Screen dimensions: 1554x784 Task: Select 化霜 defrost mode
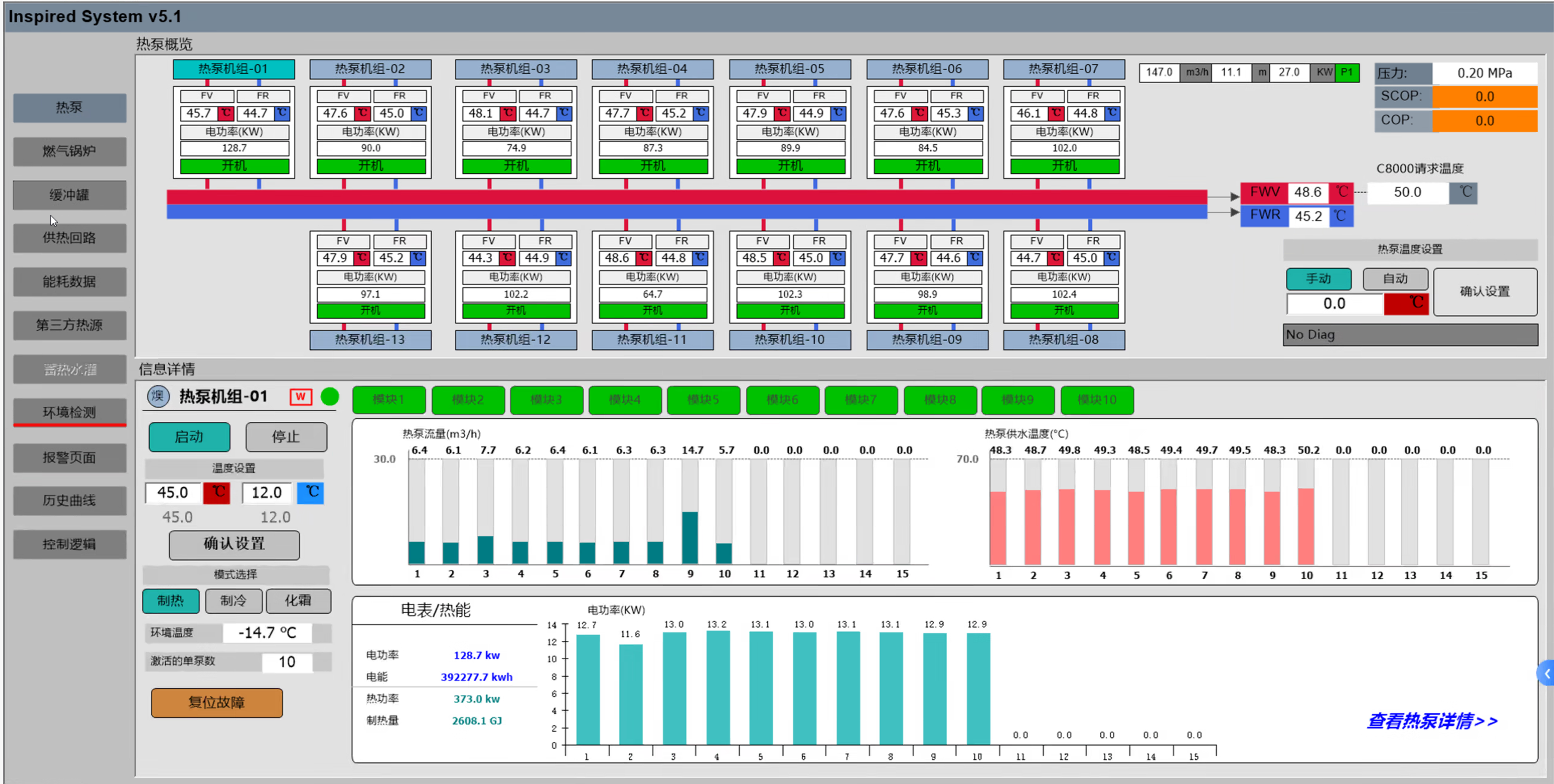pos(298,601)
